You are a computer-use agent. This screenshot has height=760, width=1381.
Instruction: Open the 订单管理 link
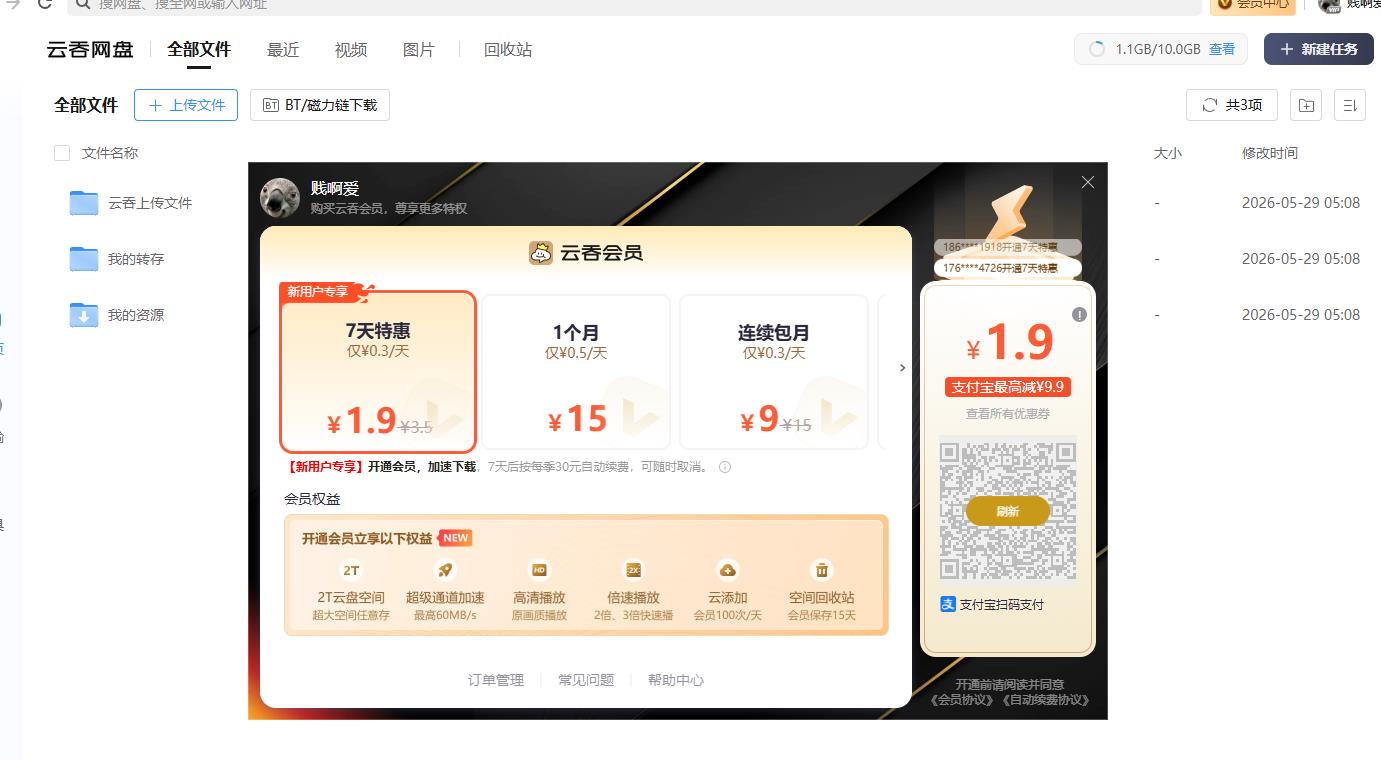tap(496, 680)
